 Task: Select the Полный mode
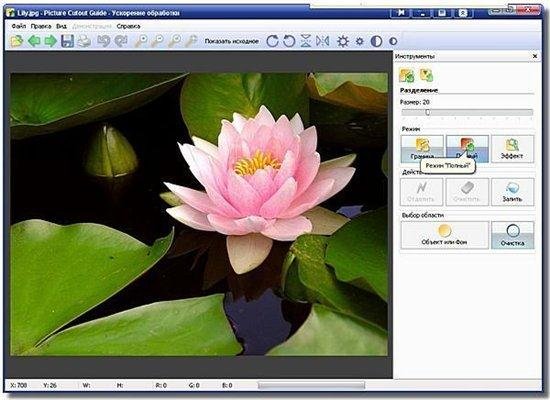pos(467,149)
